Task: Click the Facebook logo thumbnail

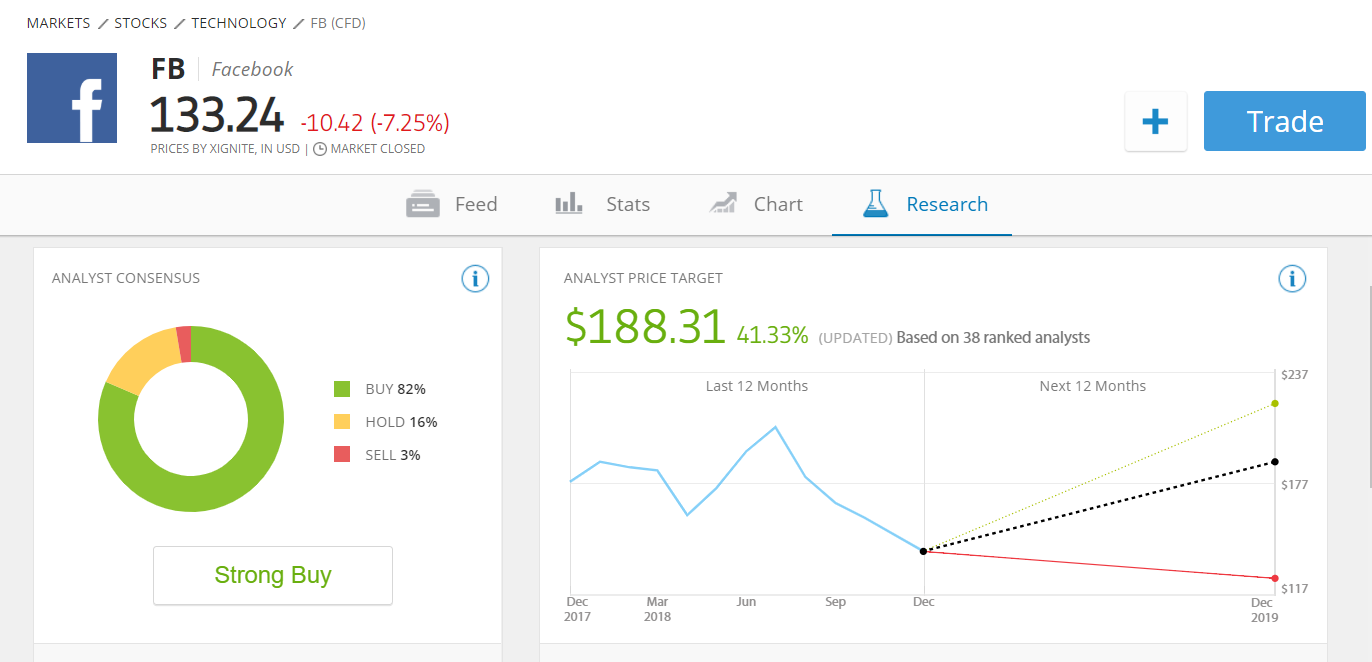Action: (x=72, y=98)
